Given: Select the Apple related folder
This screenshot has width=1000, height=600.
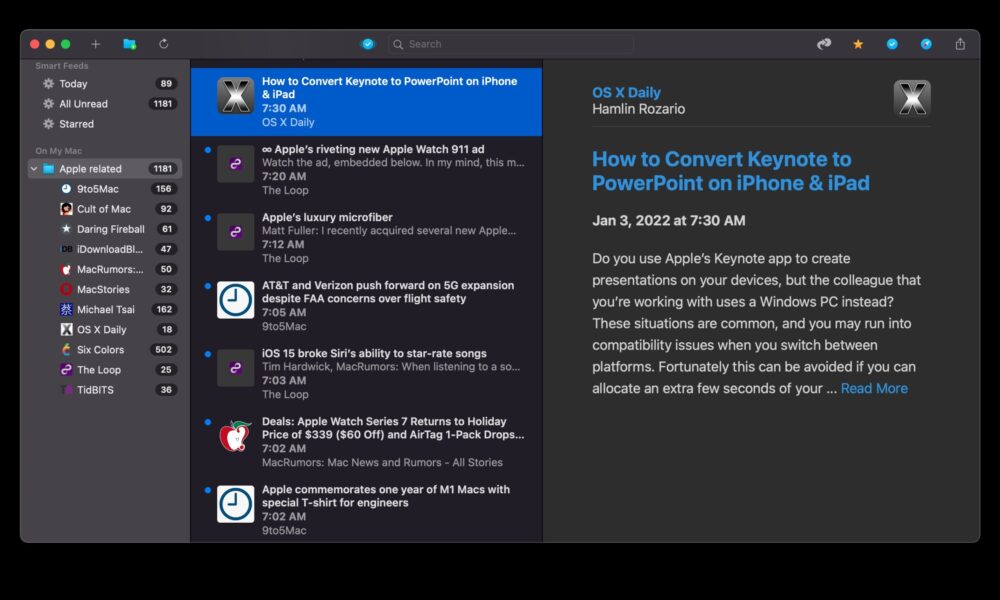Looking at the screenshot, I should click(x=105, y=169).
